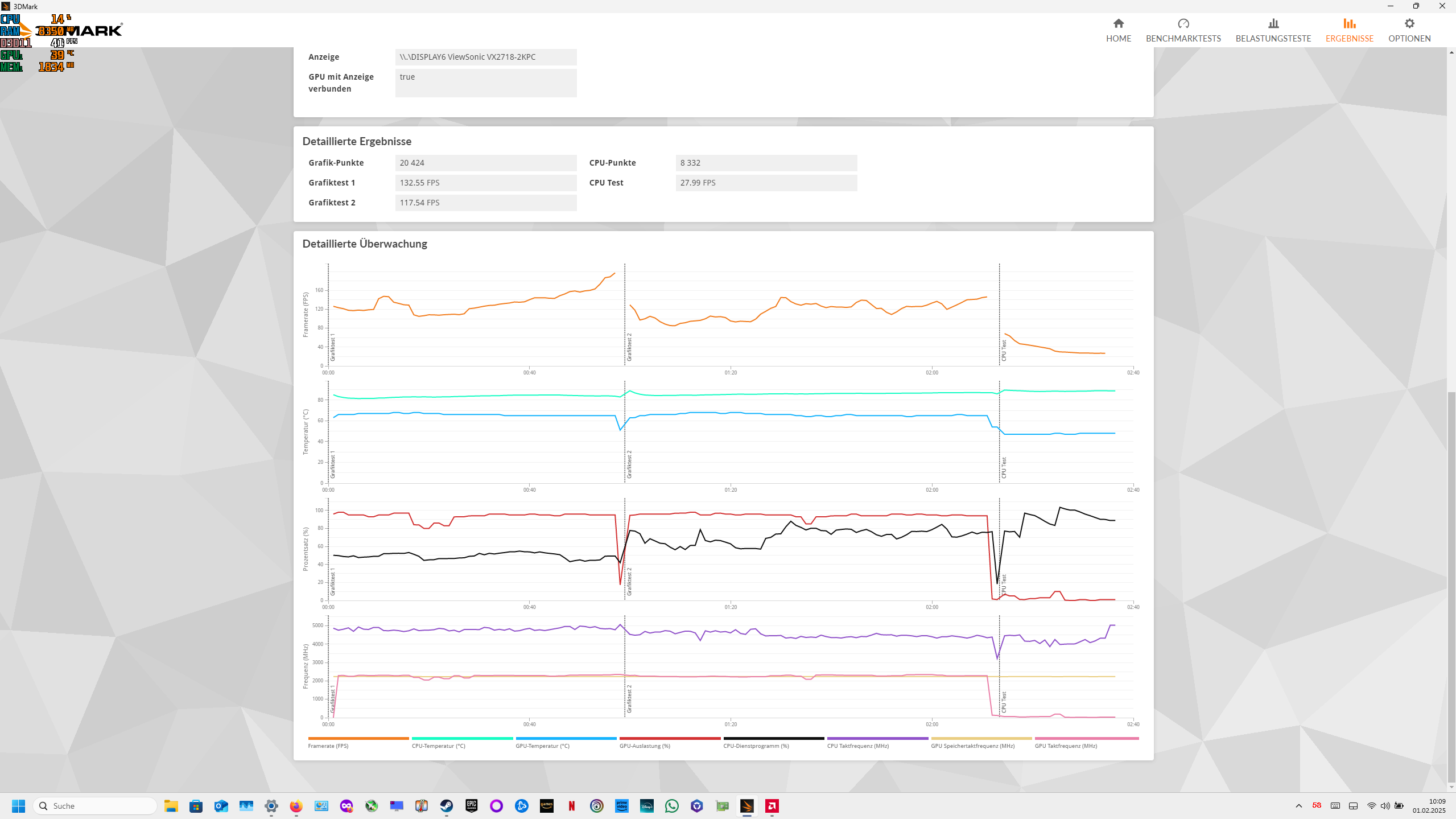
Task: Click the CPU-Temperatur legend color bar
Action: 461,738
